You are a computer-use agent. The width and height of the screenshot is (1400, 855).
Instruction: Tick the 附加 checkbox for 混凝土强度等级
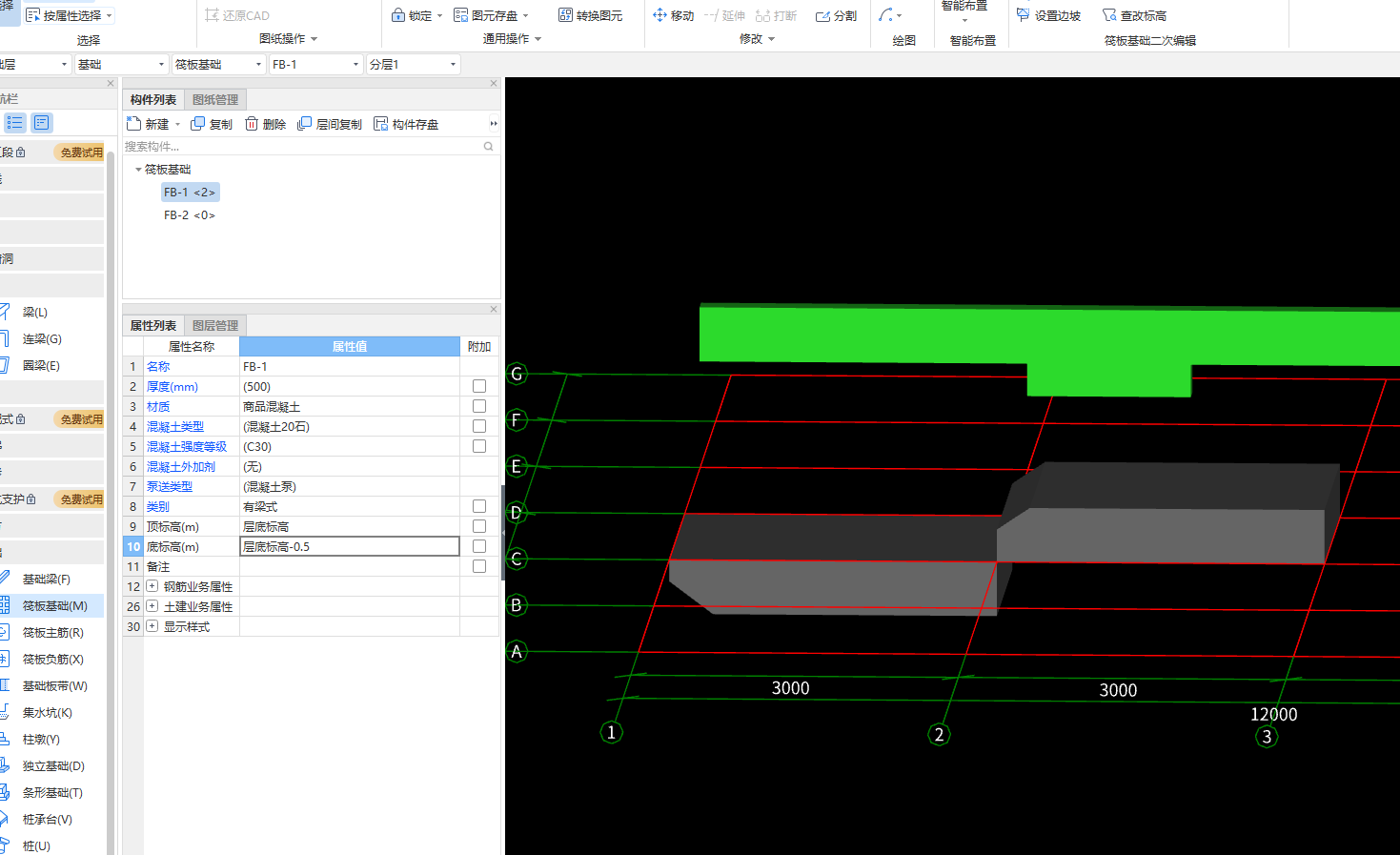click(x=479, y=446)
